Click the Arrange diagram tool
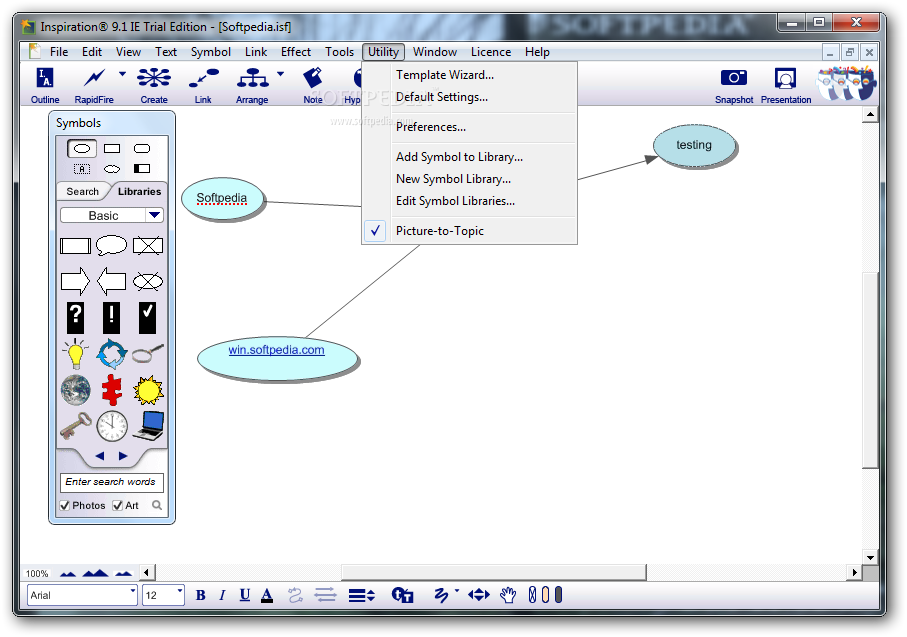Image resolution: width=907 pixels, height=637 pixels. (x=252, y=86)
